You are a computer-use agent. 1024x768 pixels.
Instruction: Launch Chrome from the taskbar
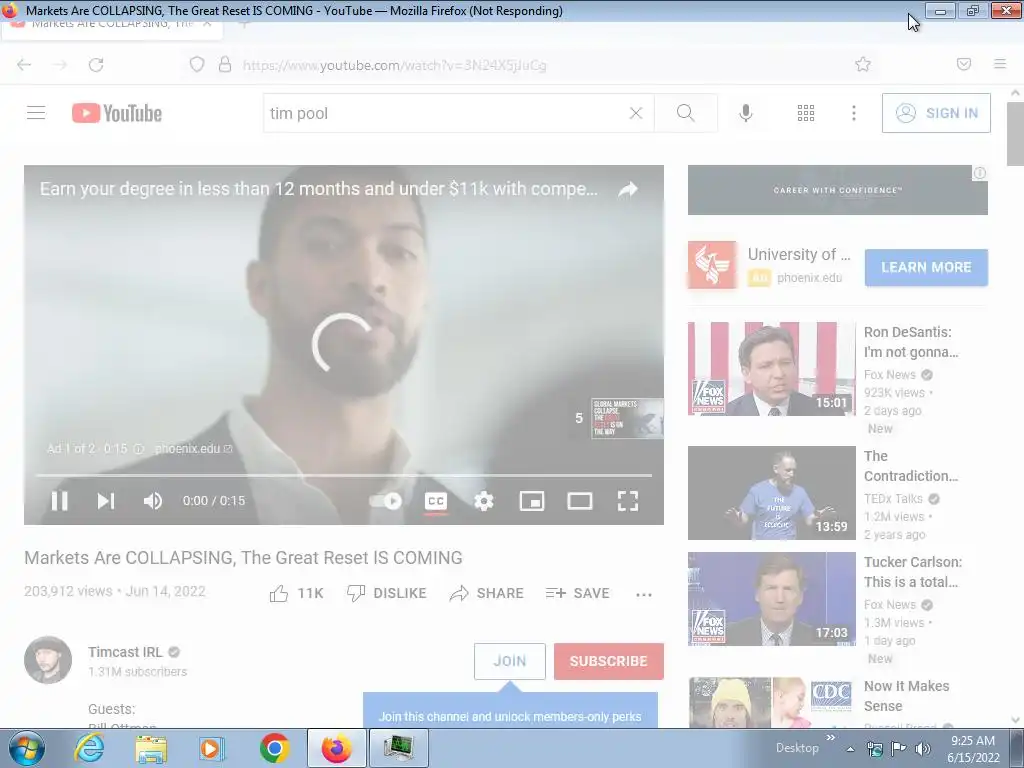[274, 748]
